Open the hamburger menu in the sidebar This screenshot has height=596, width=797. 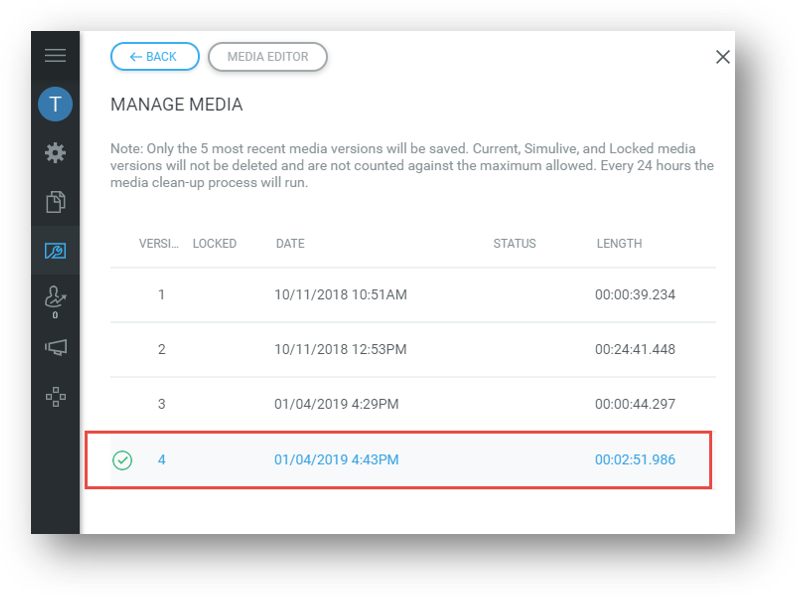point(55,55)
